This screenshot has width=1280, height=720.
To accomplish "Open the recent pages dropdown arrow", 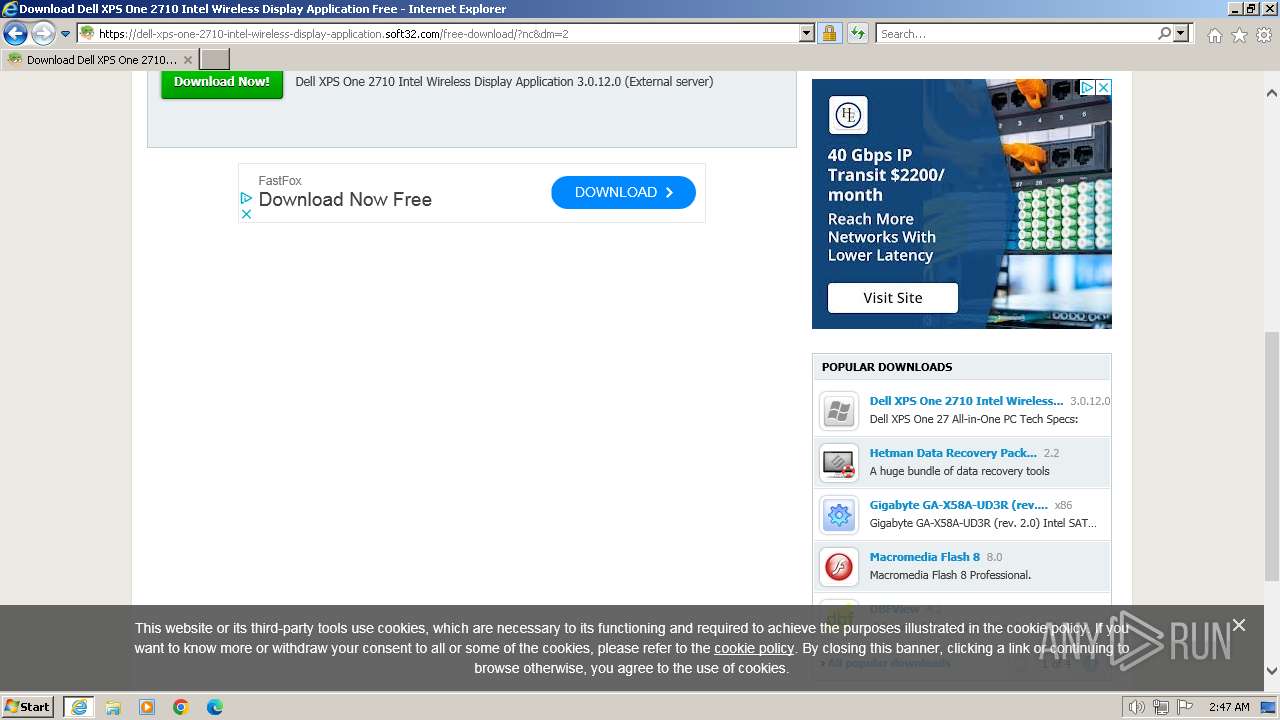I will (x=66, y=34).
